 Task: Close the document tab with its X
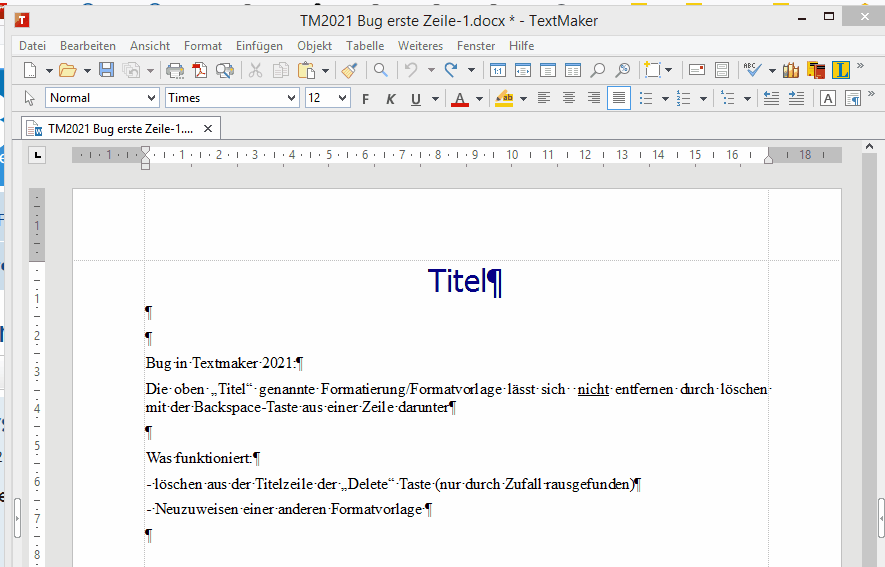208,129
